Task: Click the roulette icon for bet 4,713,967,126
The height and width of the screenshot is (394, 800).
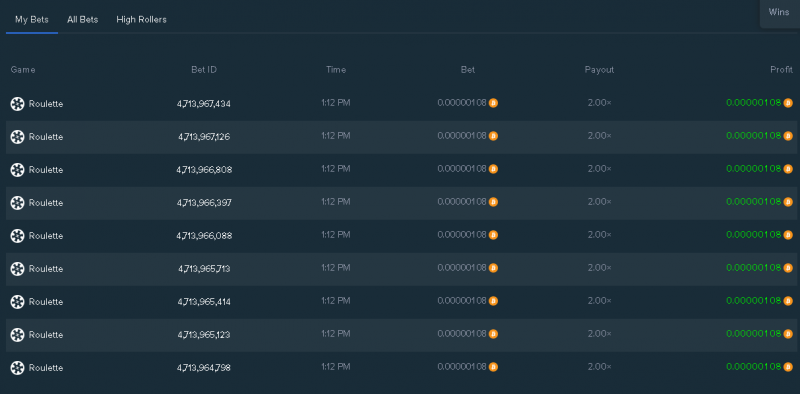Action: point(17,137)
